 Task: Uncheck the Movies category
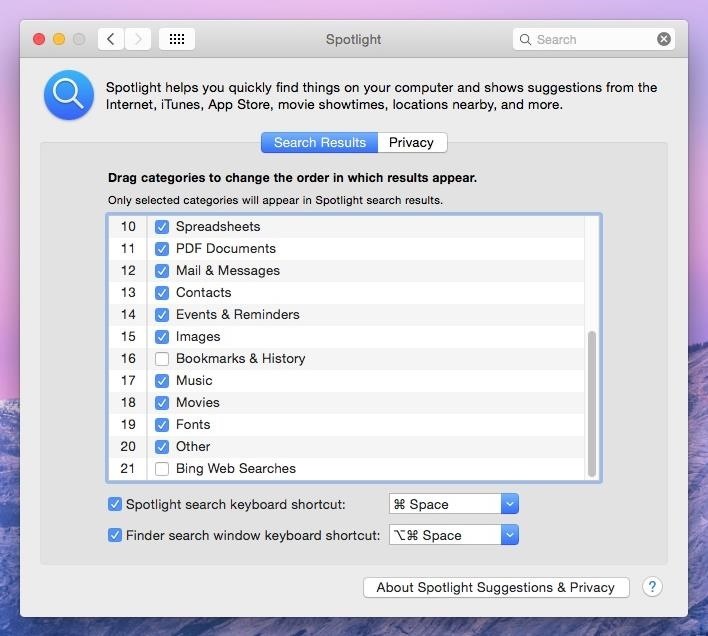162,403
